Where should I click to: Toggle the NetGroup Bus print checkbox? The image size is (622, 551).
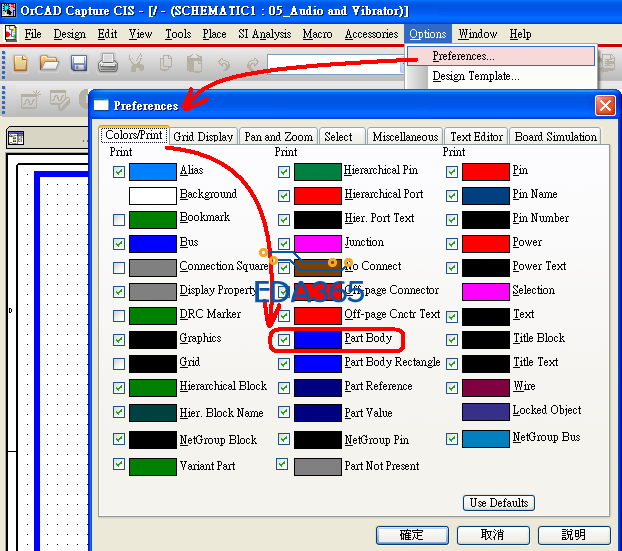[x=452, y=439]
